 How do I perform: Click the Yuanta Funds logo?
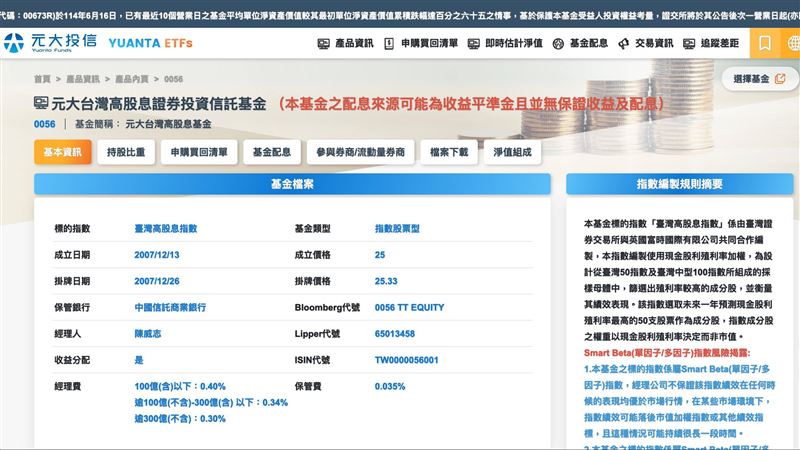click(x=50, y=43)
